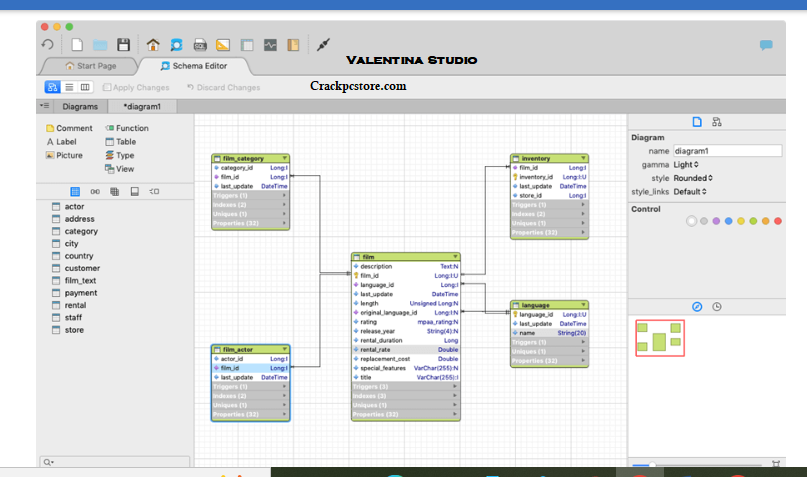Click the Save floppy disk toolbar icon
The width and height of the screenshot is (807, 477).
coord(123,45)
